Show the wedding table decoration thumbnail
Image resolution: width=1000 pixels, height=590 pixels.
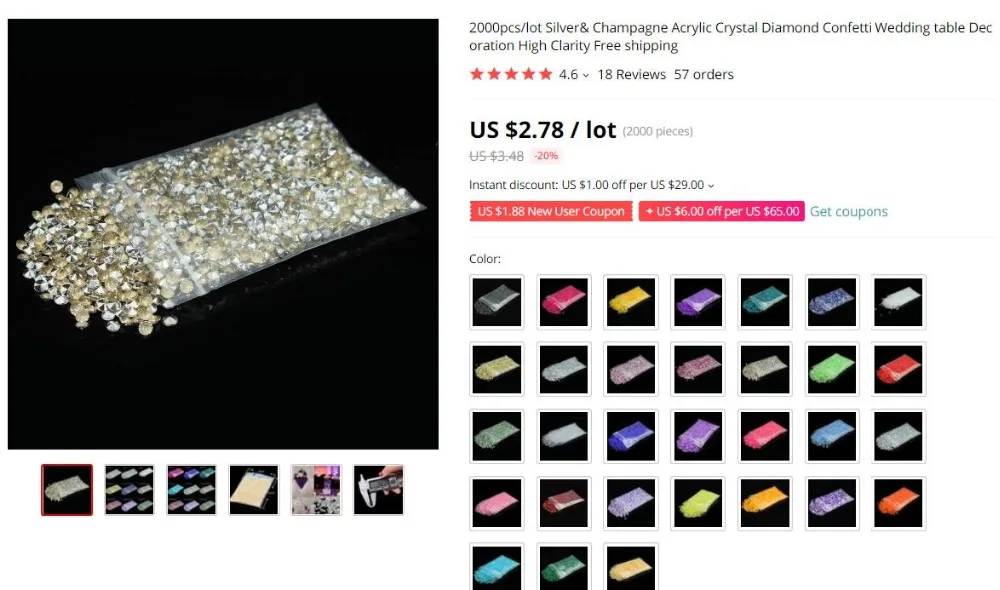tap(316, 490)
